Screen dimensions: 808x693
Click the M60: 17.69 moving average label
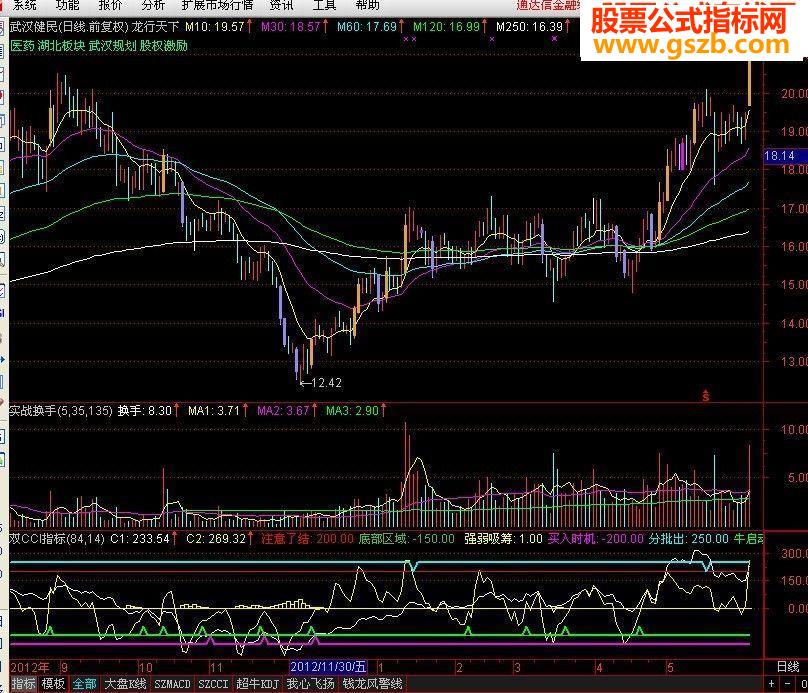tap(370, 26)
